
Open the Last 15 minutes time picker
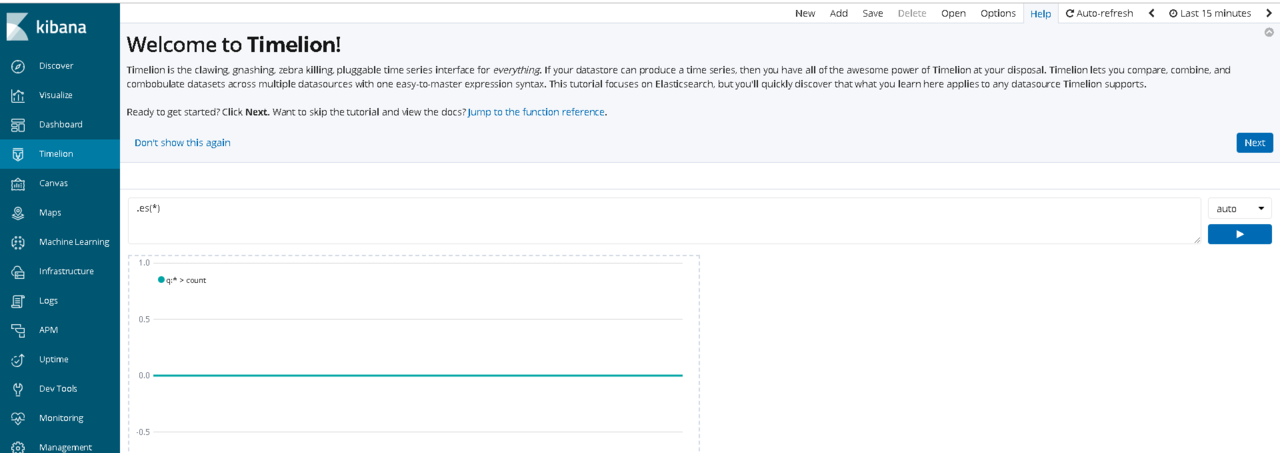(1210, 13)
